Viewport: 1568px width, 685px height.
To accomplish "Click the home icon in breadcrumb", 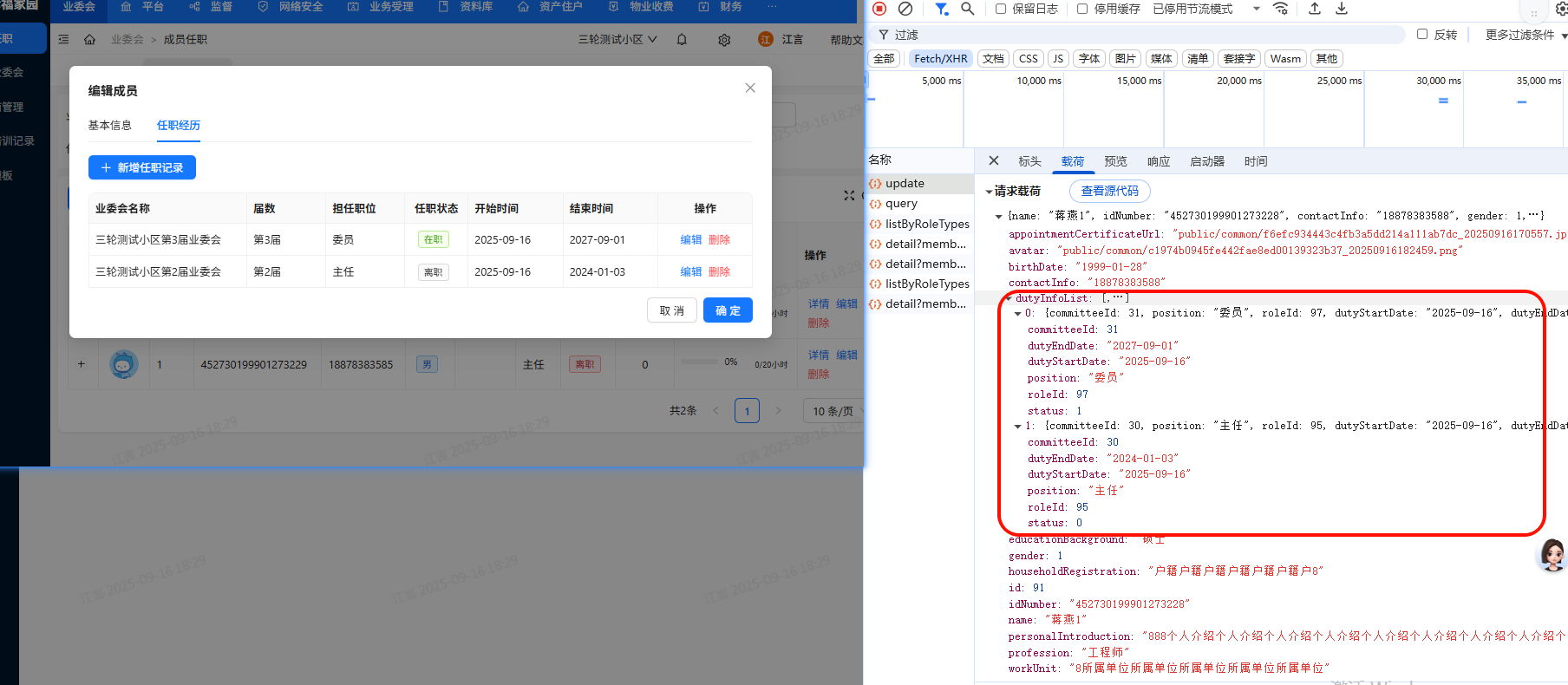I will (x=89, y=40).
